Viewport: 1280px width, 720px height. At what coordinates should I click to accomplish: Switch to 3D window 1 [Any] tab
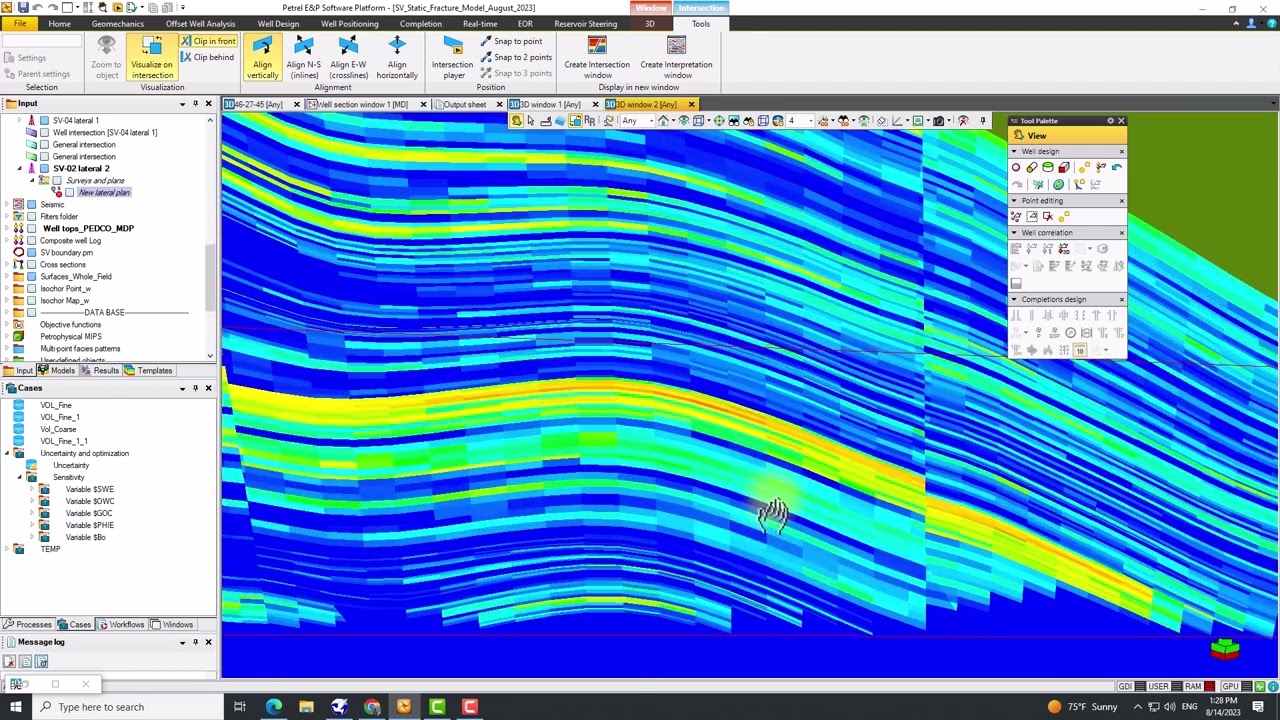(x=547, y=105)
